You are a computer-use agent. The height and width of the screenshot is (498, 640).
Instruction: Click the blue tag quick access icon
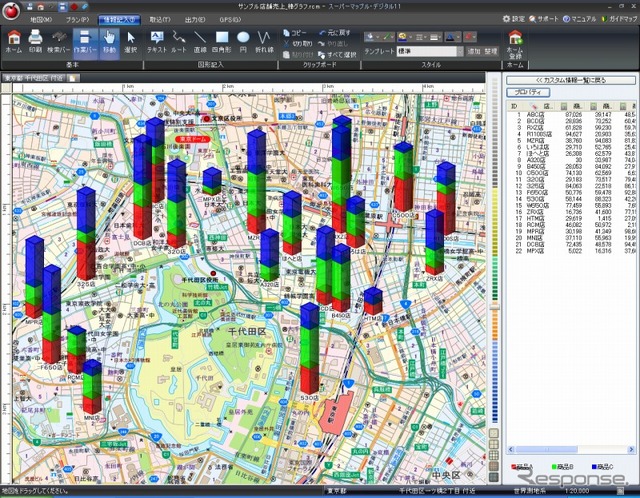(x=84, y=7)
